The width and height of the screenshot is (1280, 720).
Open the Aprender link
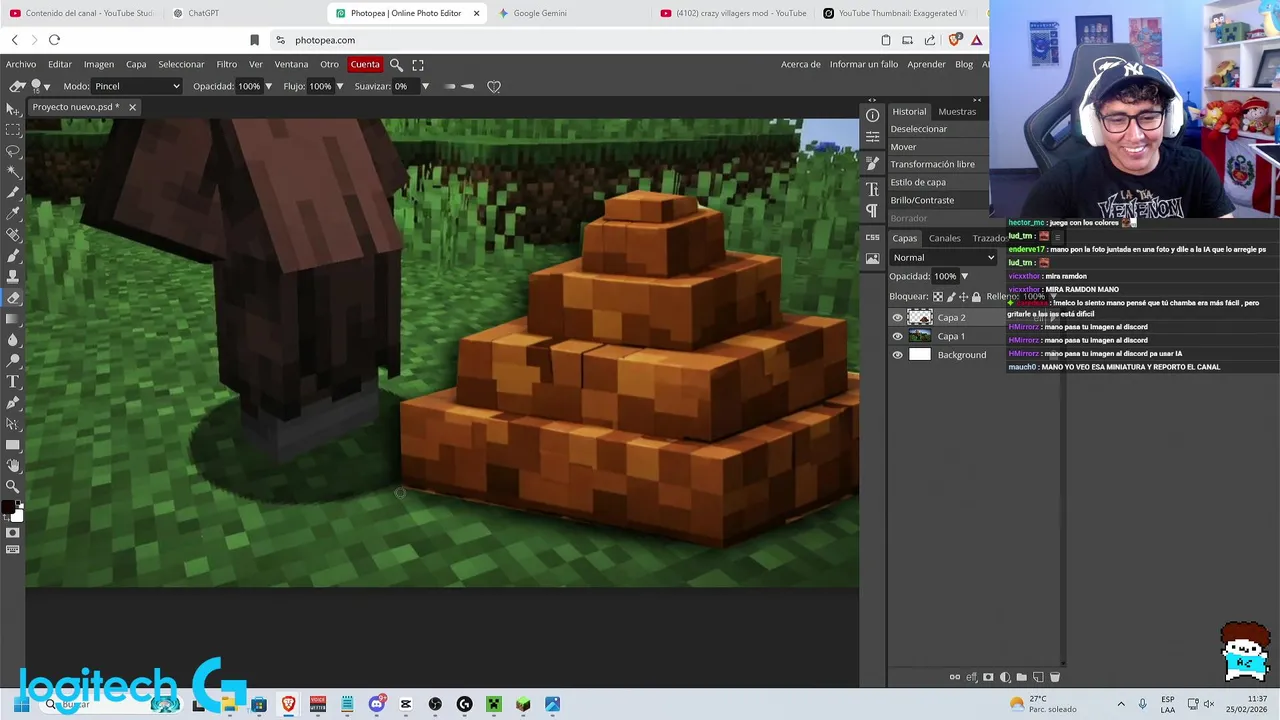coord(926,64)
